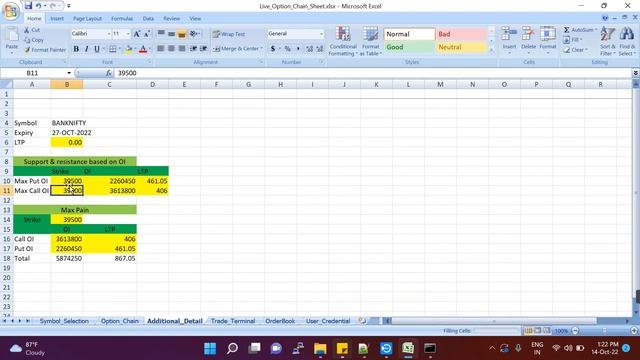The height and width of the screenshot is (360, 640).
Task: Select the yellow LTP cell showing 0.00
Action: (67, 142)
